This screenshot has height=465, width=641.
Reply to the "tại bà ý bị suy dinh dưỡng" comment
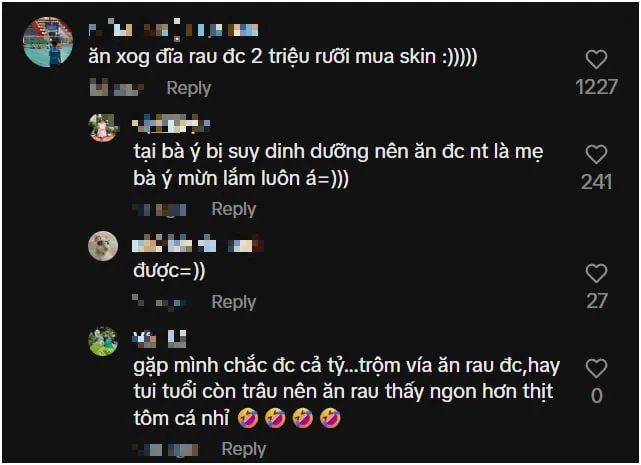(234, 209)
